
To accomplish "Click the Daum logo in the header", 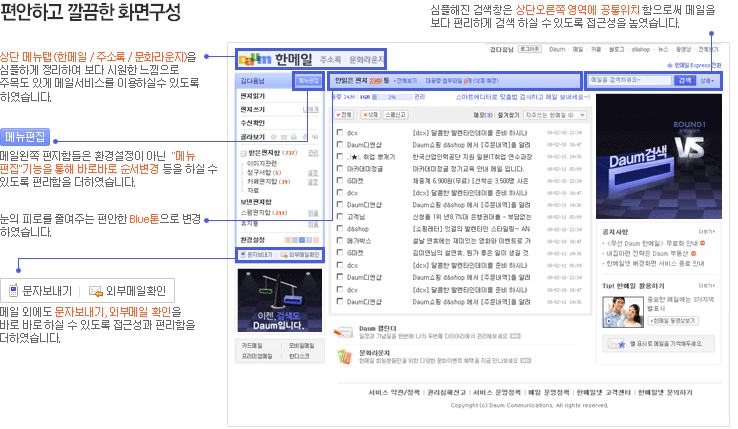I will (x=255, y=59).
